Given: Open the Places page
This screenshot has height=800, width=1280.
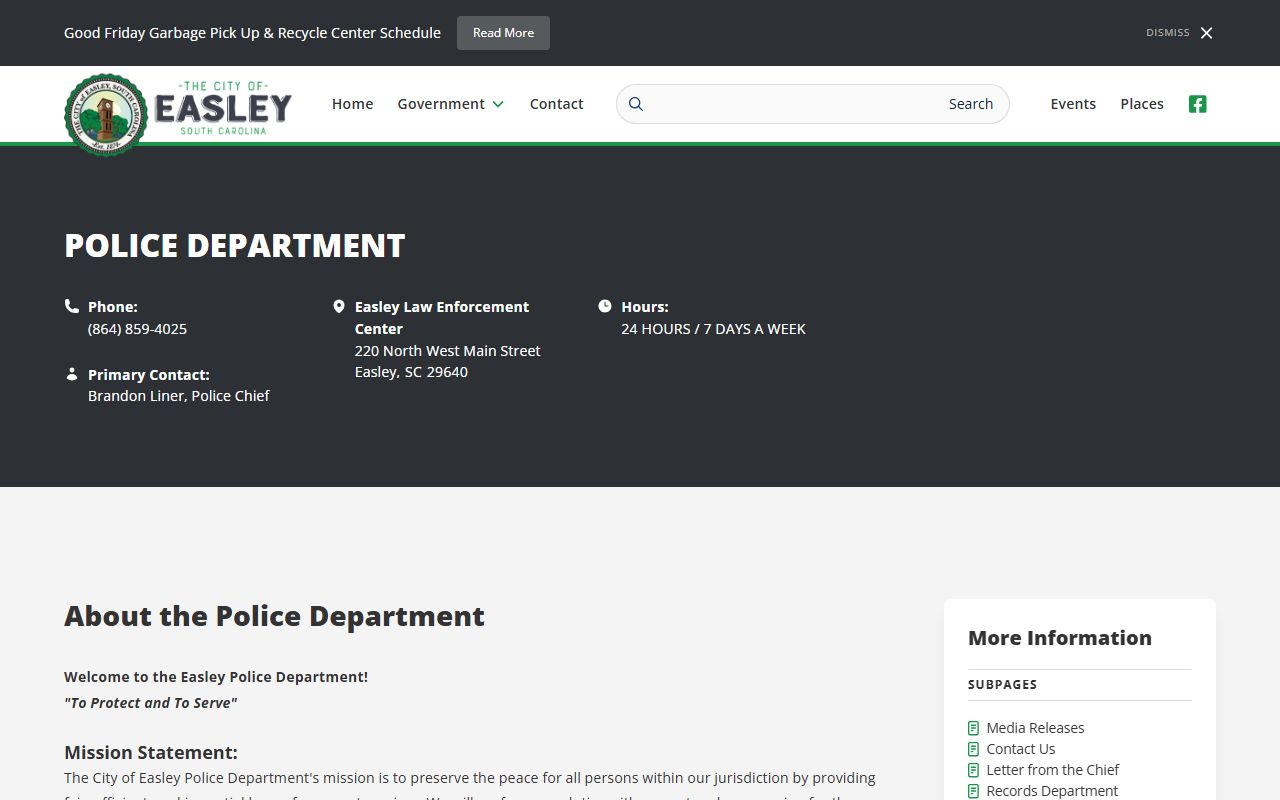Looking at the screenshot, I should [1142, 104].
